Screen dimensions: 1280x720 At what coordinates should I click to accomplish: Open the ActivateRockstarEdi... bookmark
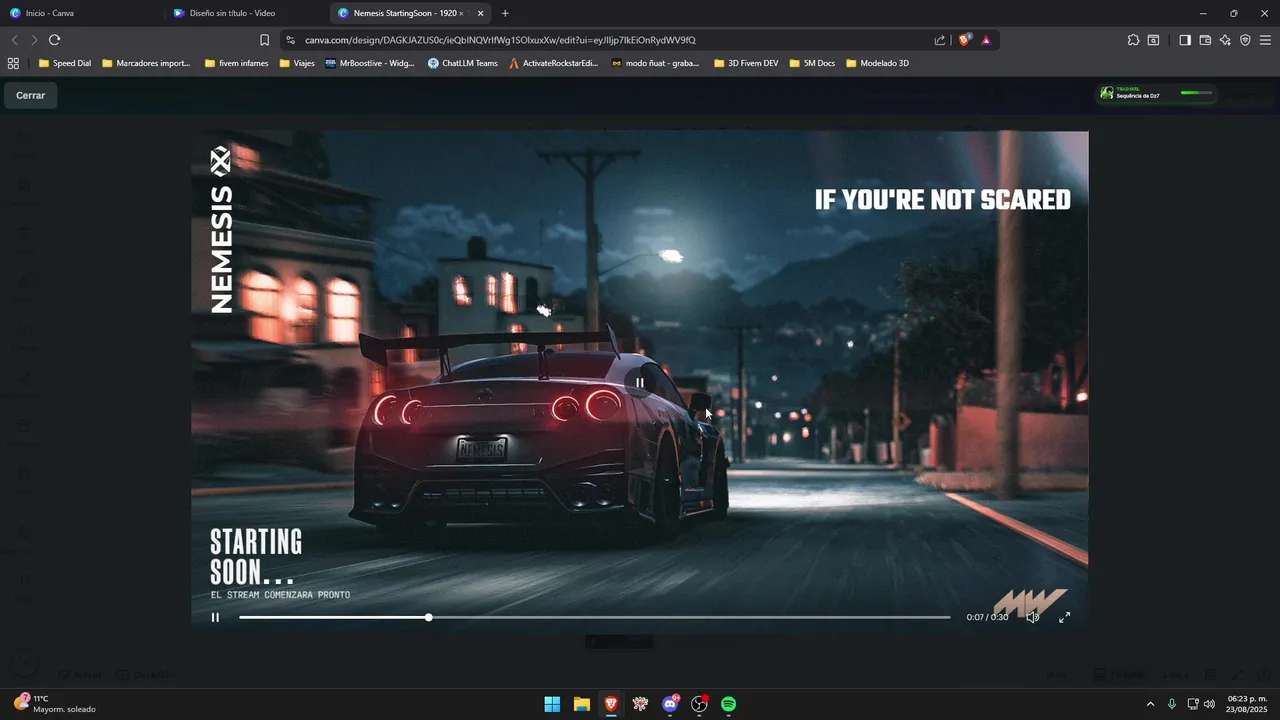[553, 63]
